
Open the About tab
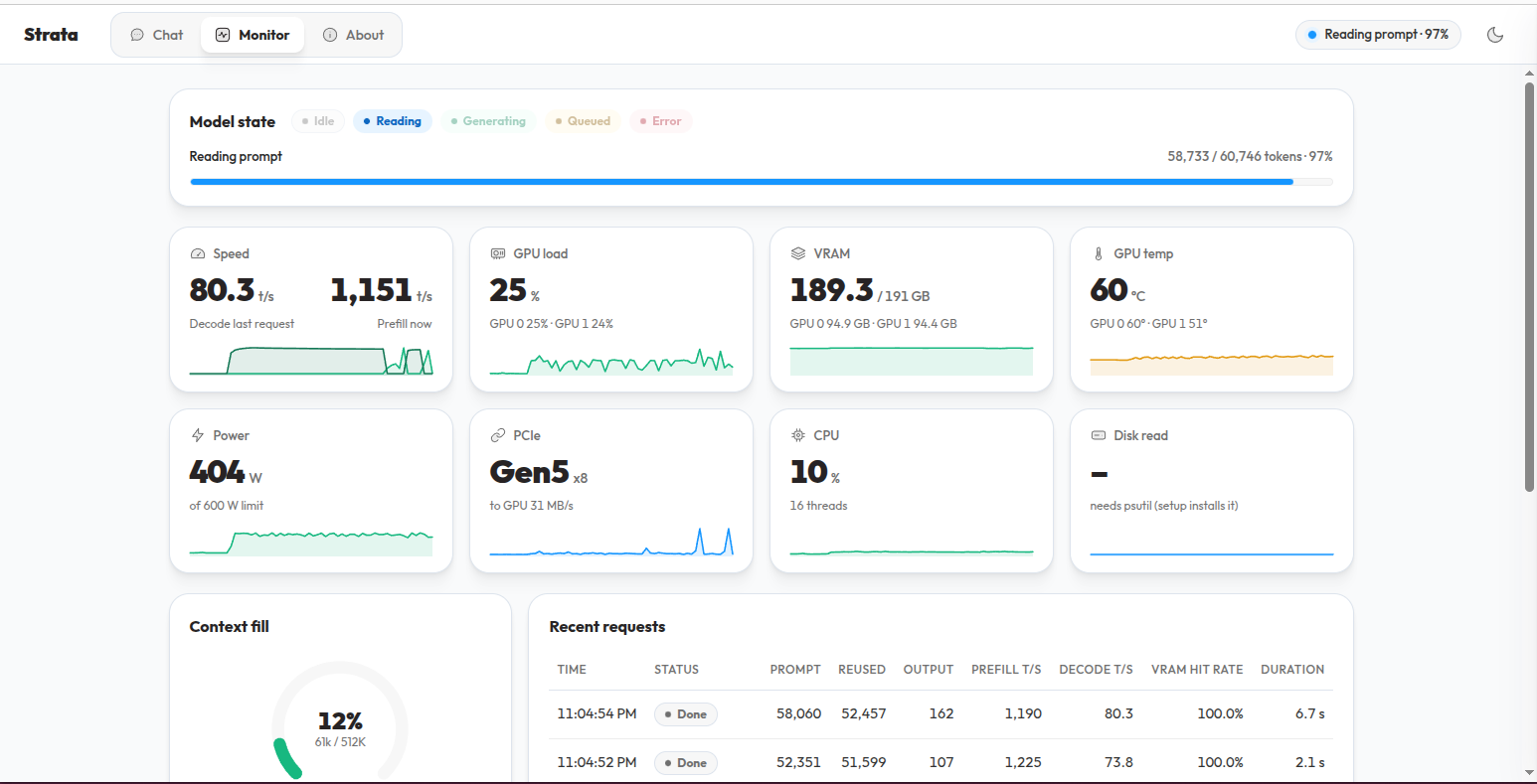(x=354, y=35)
